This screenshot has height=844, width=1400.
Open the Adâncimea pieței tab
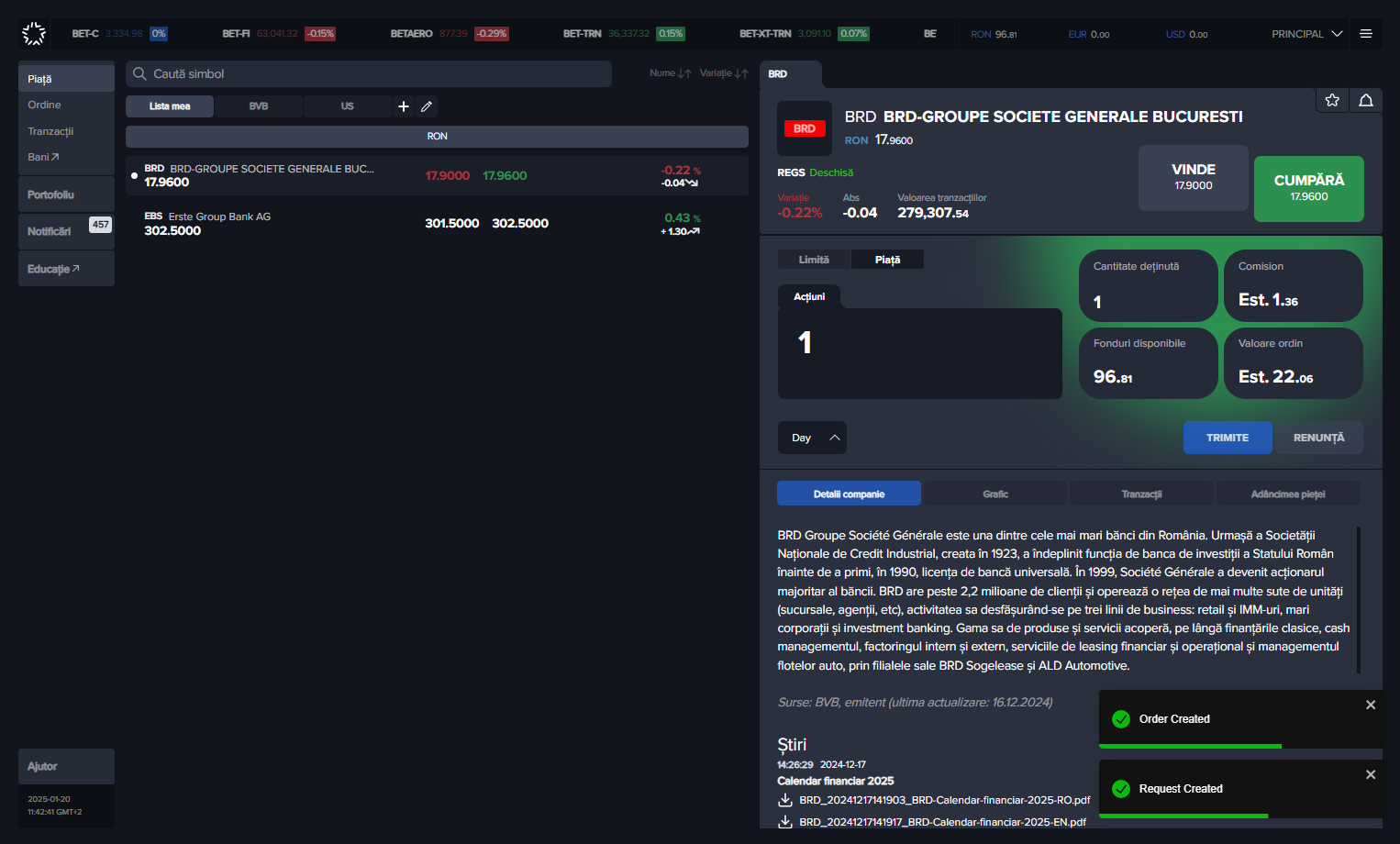coord(1288,494)
